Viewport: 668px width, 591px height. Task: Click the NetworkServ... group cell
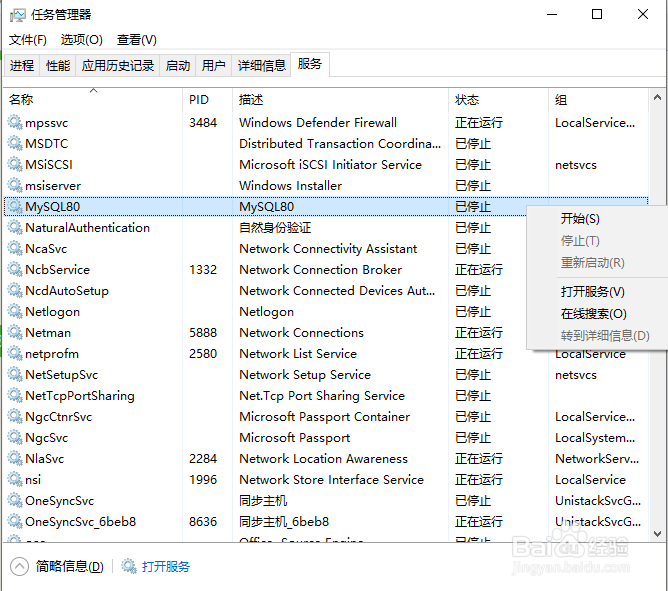[x=596, y=458]
